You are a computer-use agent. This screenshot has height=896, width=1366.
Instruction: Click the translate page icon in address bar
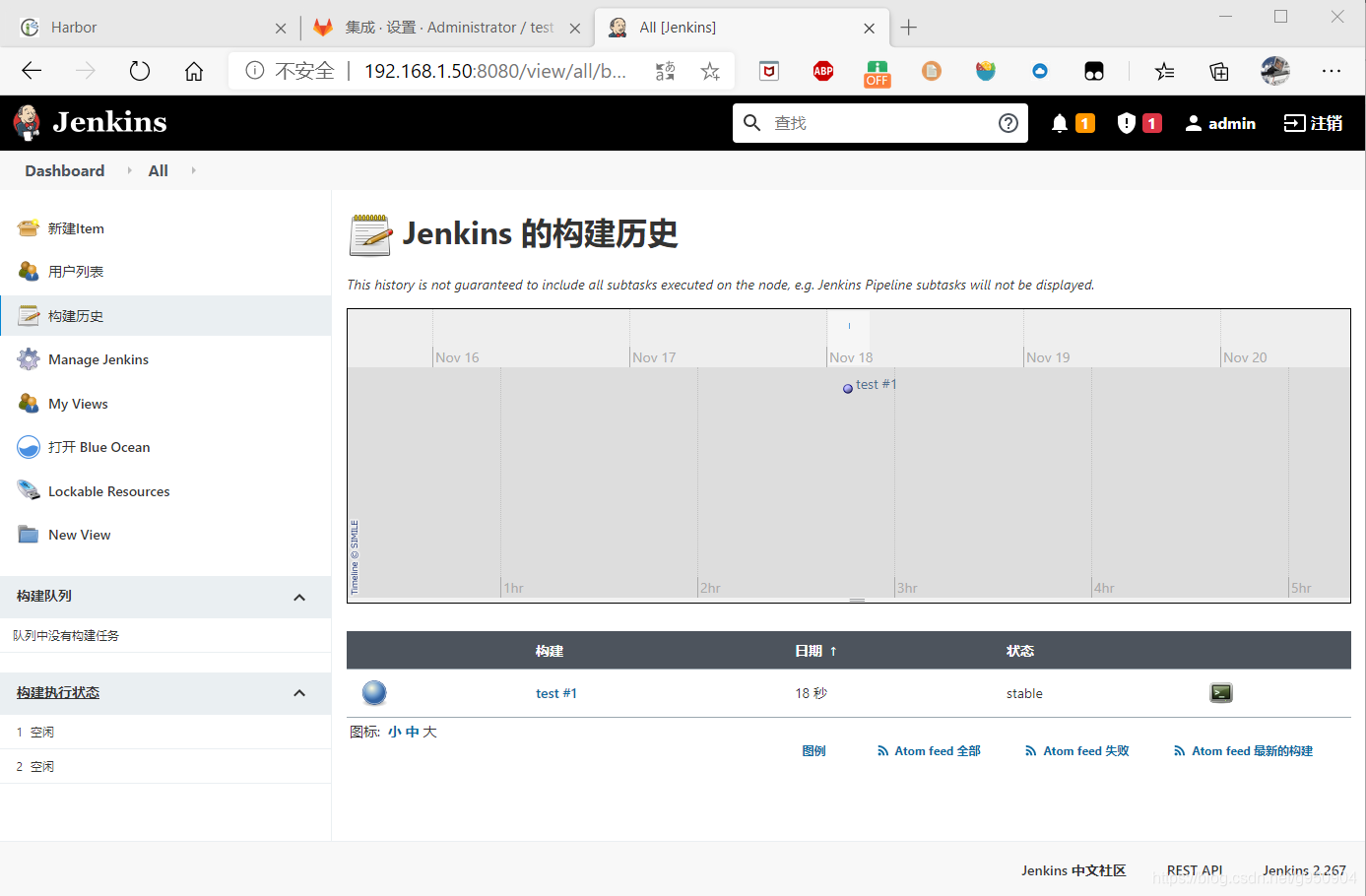(666, 71)
